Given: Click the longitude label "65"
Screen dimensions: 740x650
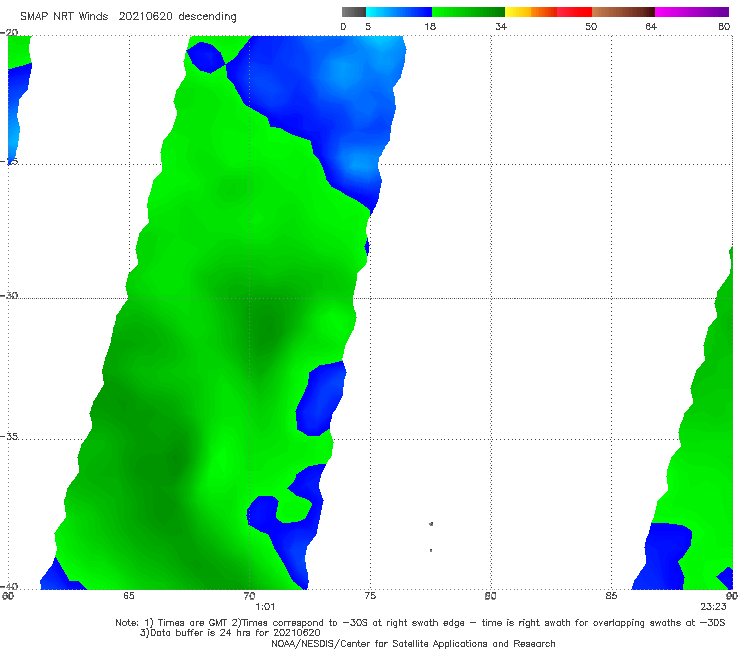Looking at the screenshot, I should pyautogui.click(x=129, y=596).
